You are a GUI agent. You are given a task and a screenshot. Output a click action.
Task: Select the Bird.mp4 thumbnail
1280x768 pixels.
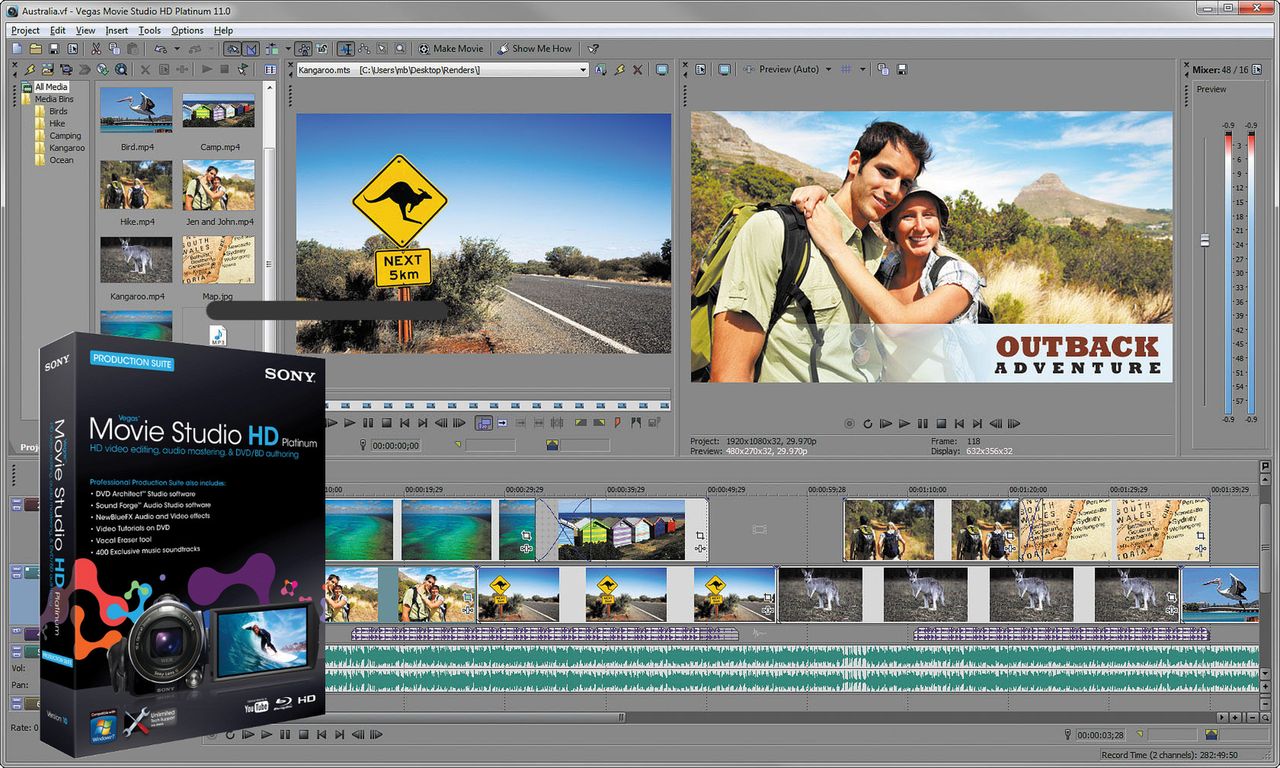[x=136, y=110]
